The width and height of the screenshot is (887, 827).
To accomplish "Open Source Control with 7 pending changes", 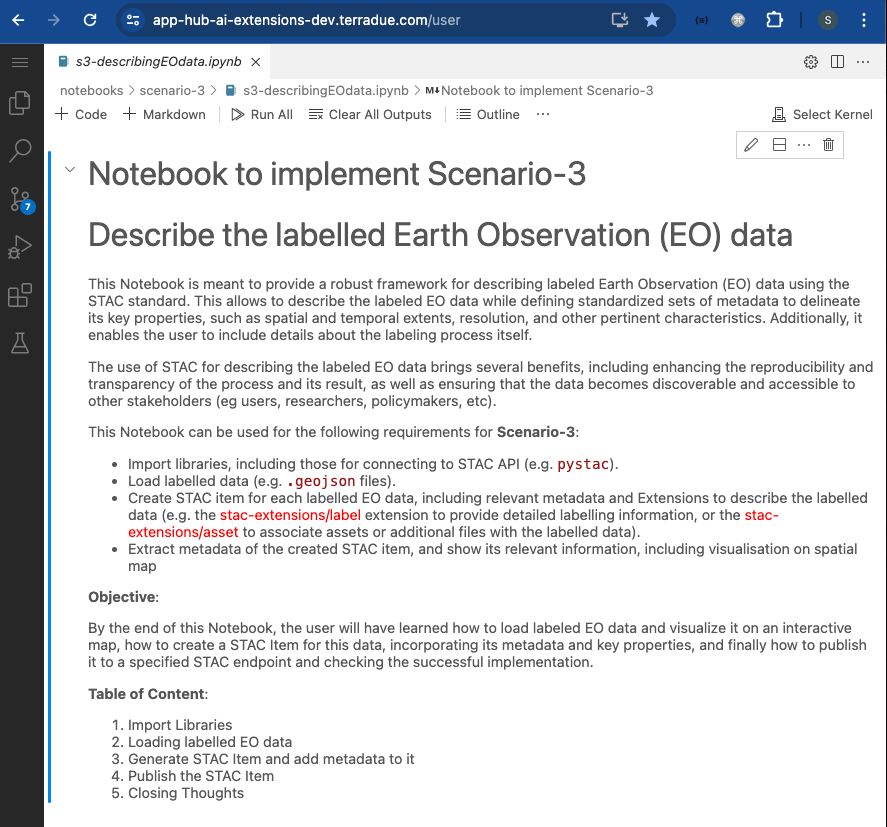I will click(20, 199).
